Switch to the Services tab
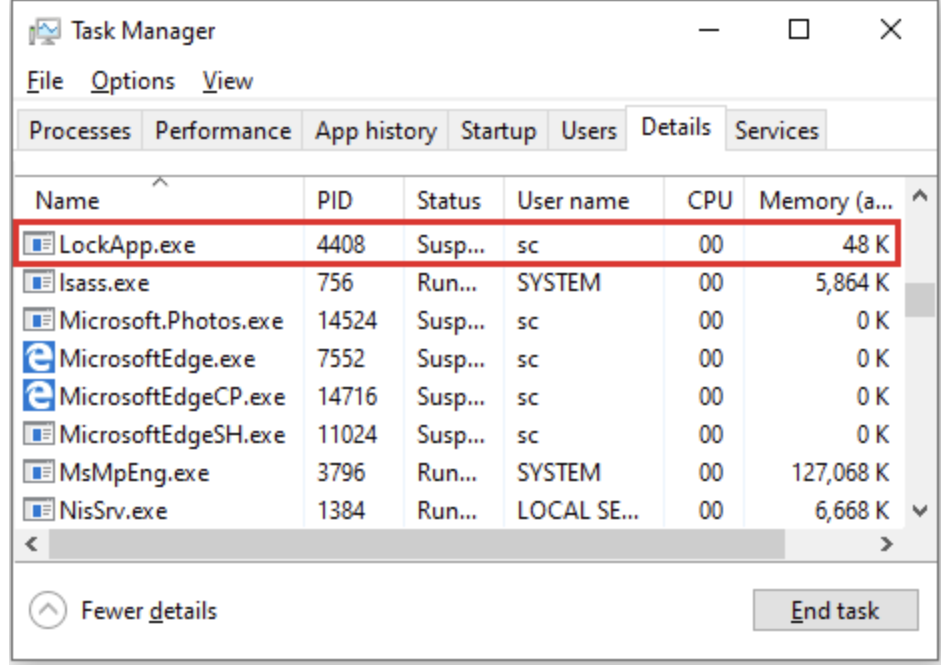This screenshot has height=670, width=948. (776, 131)
